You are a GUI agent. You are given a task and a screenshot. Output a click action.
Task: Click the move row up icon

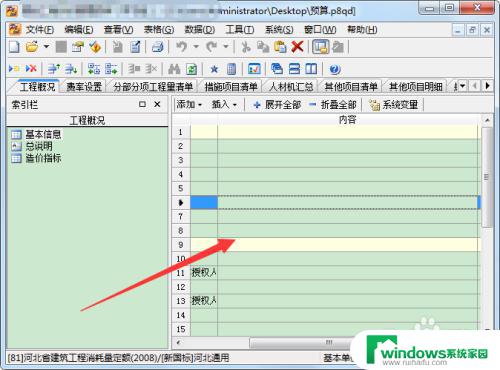coord(54,69)
